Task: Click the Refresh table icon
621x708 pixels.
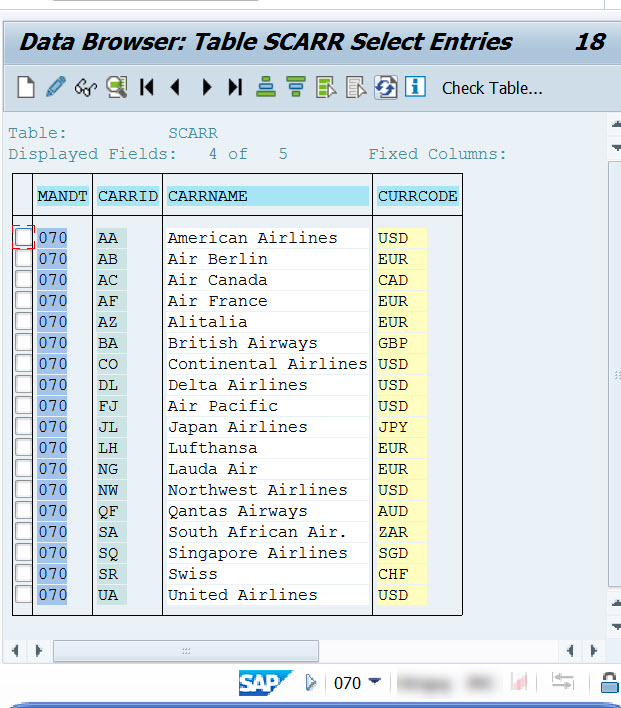Action: pos(386,87)
